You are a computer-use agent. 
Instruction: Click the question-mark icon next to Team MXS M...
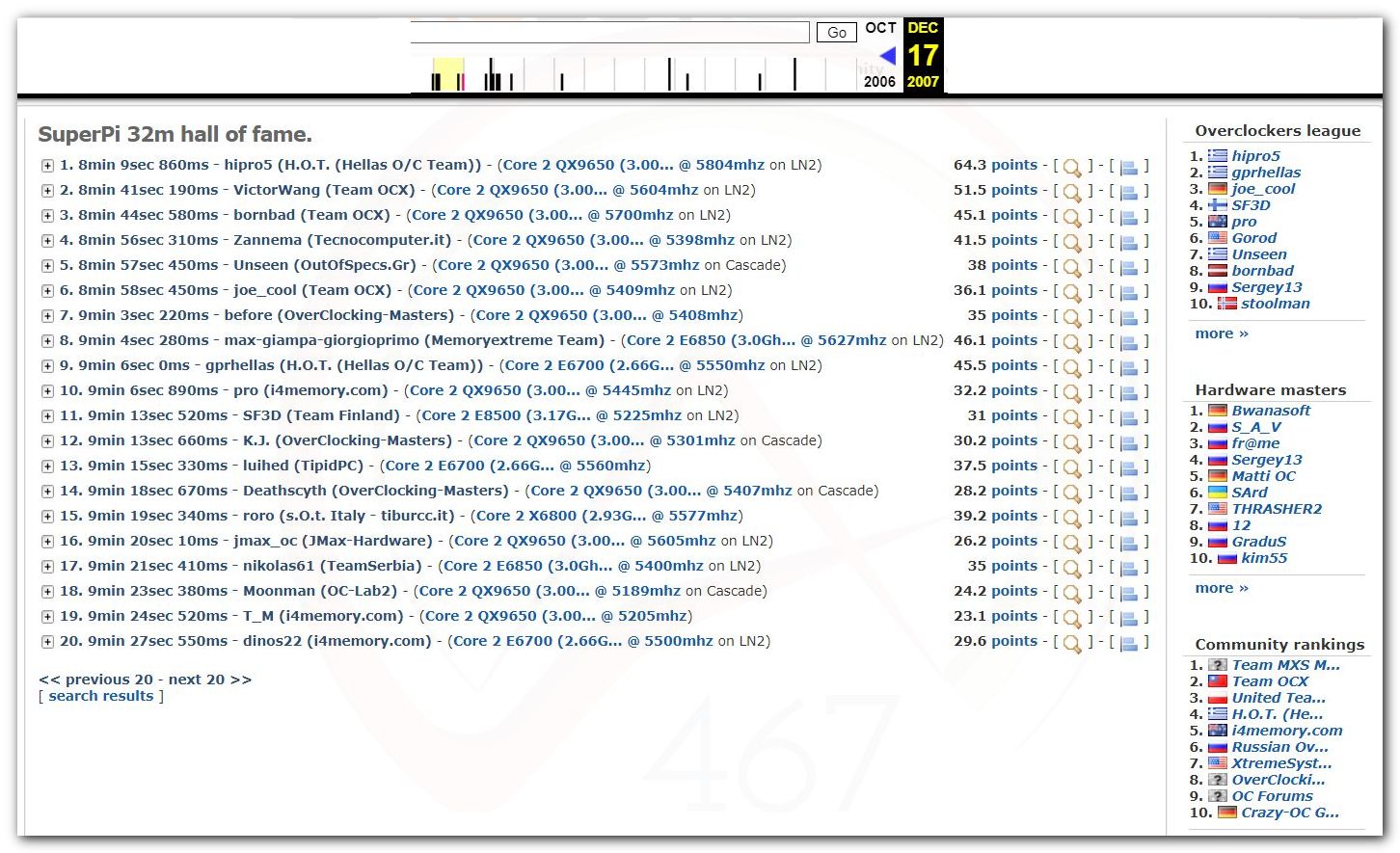click(x=1218, y=665)
